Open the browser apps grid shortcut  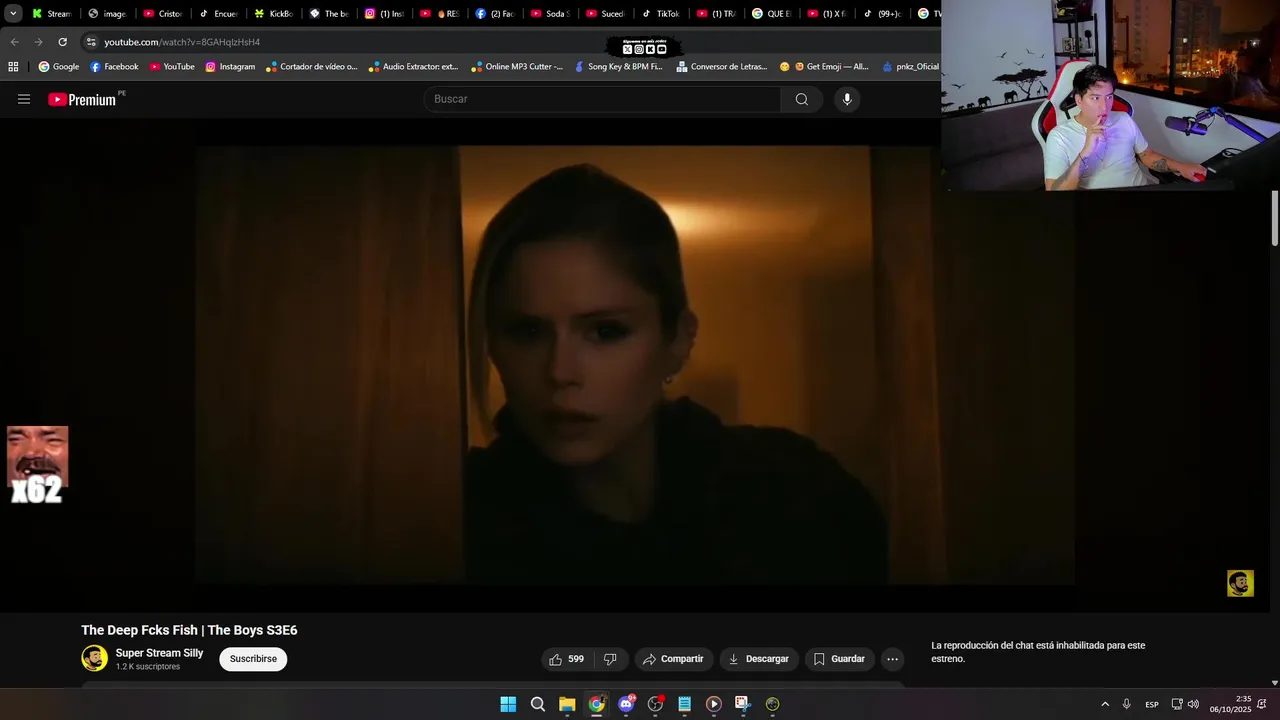[13, 67]
